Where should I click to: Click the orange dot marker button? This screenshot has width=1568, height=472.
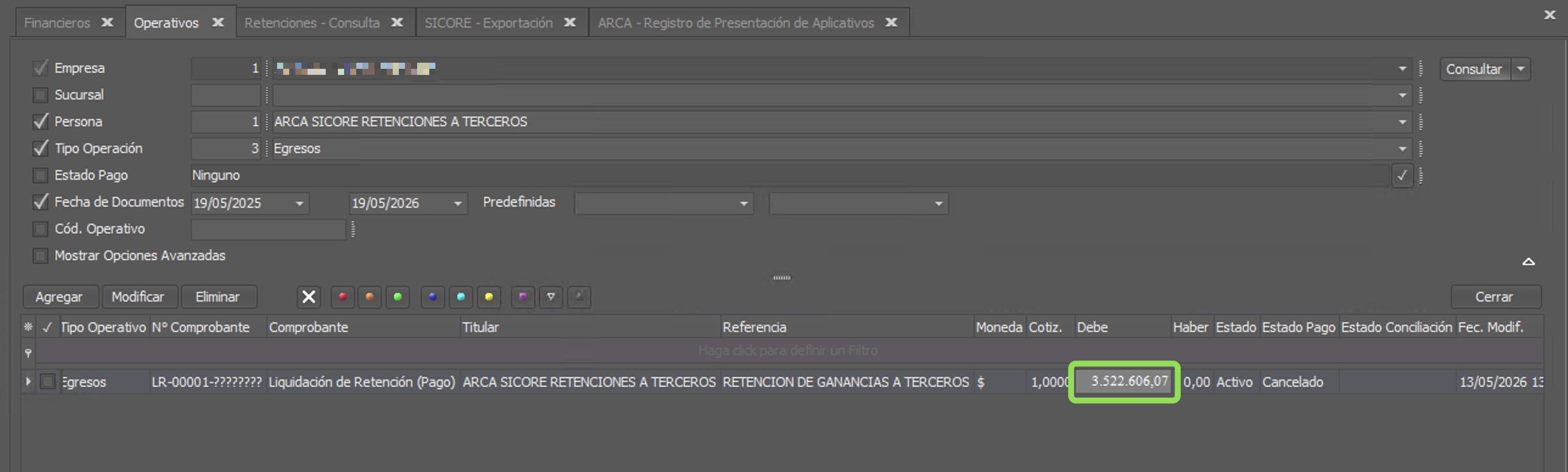pyautogui.click(x=370, y=297)
